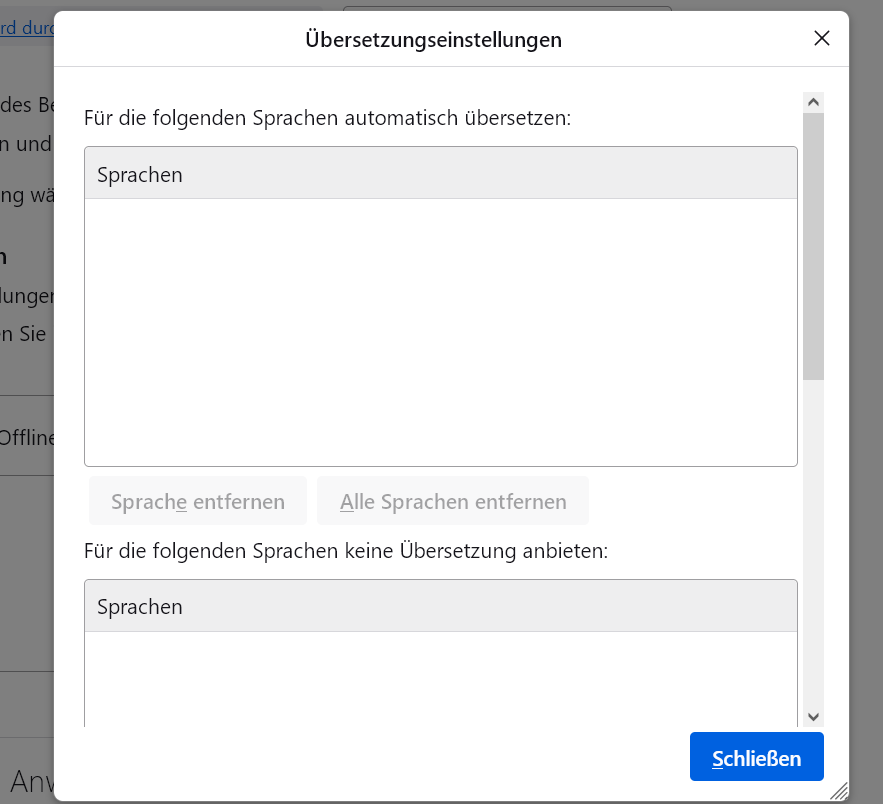This screenshot has width=883, height=804.
Task: Click the resize grip in the dialog corner
Action: click(x=838, y=790)
